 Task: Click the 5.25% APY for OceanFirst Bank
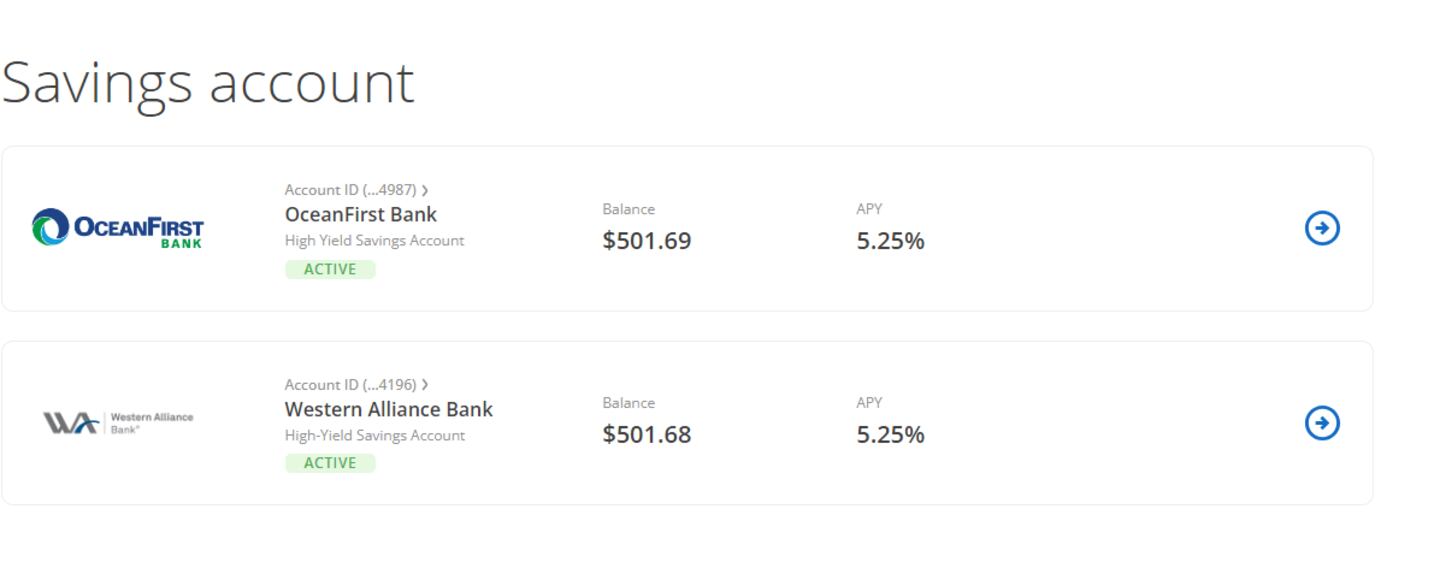click(x=890, y=241)
